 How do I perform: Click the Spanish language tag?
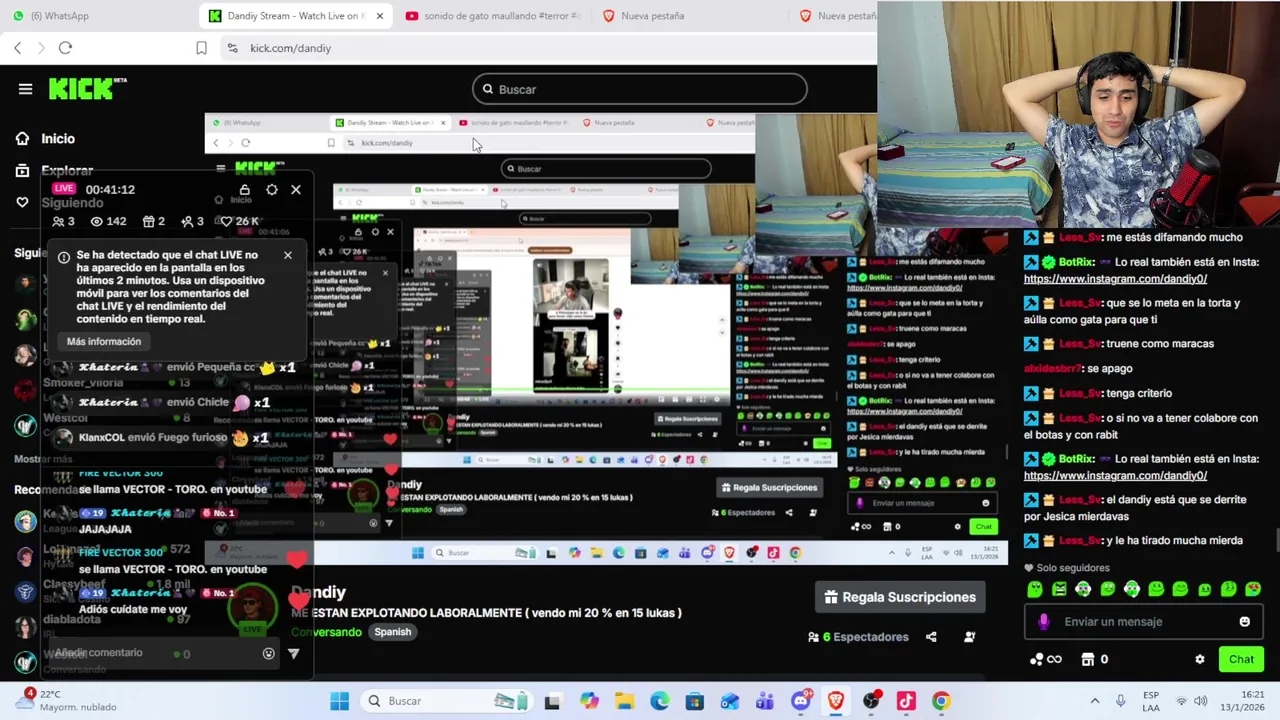tap(392, 632)
